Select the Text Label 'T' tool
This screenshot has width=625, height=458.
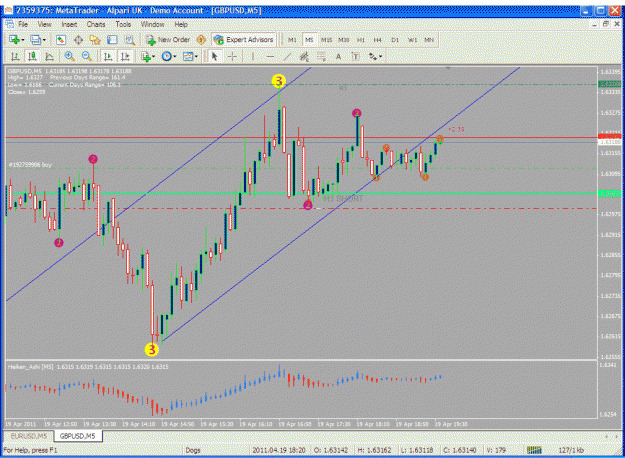click(355, 57)
